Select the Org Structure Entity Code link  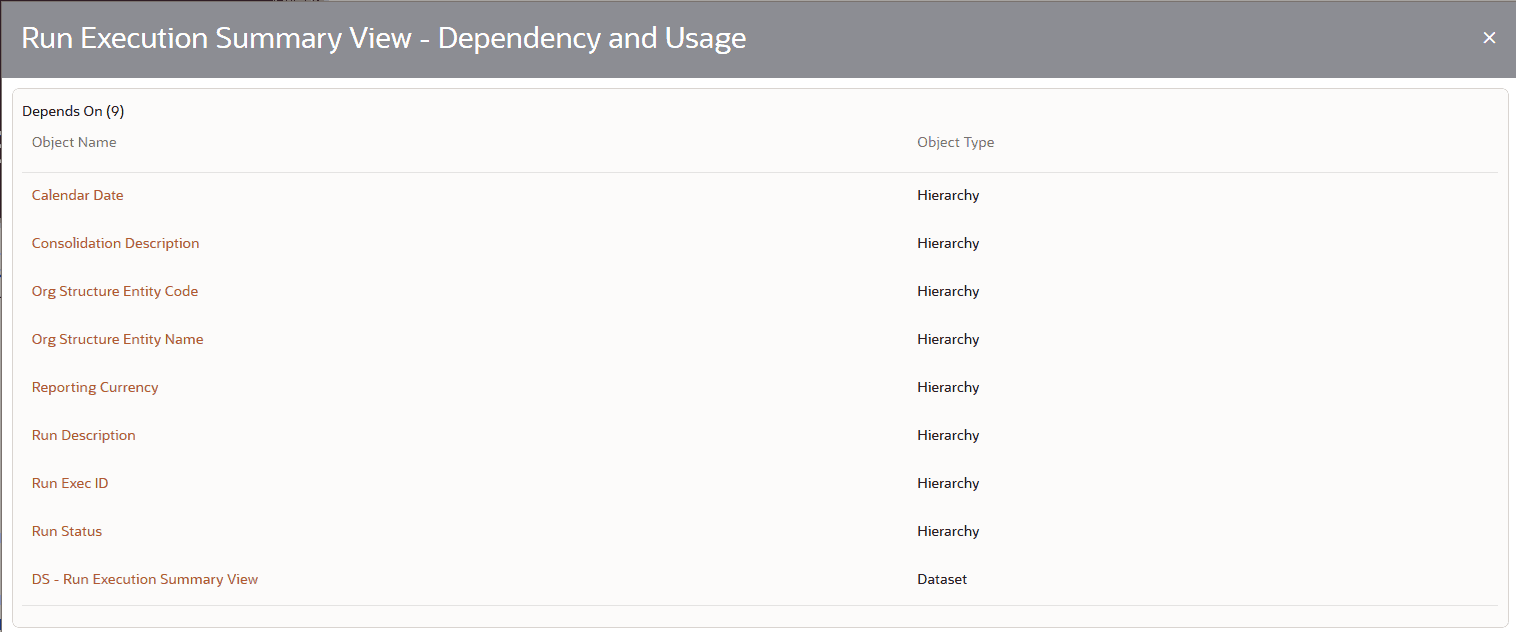point(114,291)
